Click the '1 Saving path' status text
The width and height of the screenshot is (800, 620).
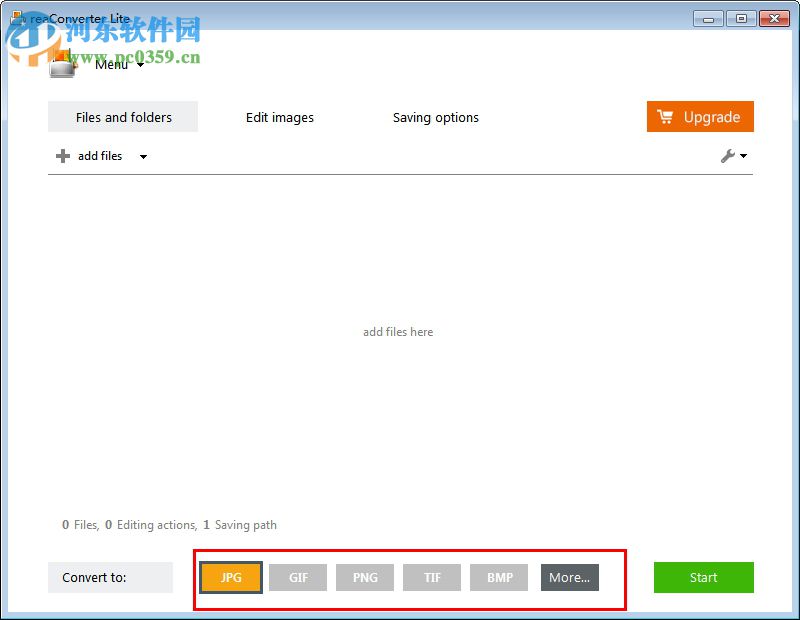[x=240, y=525]
